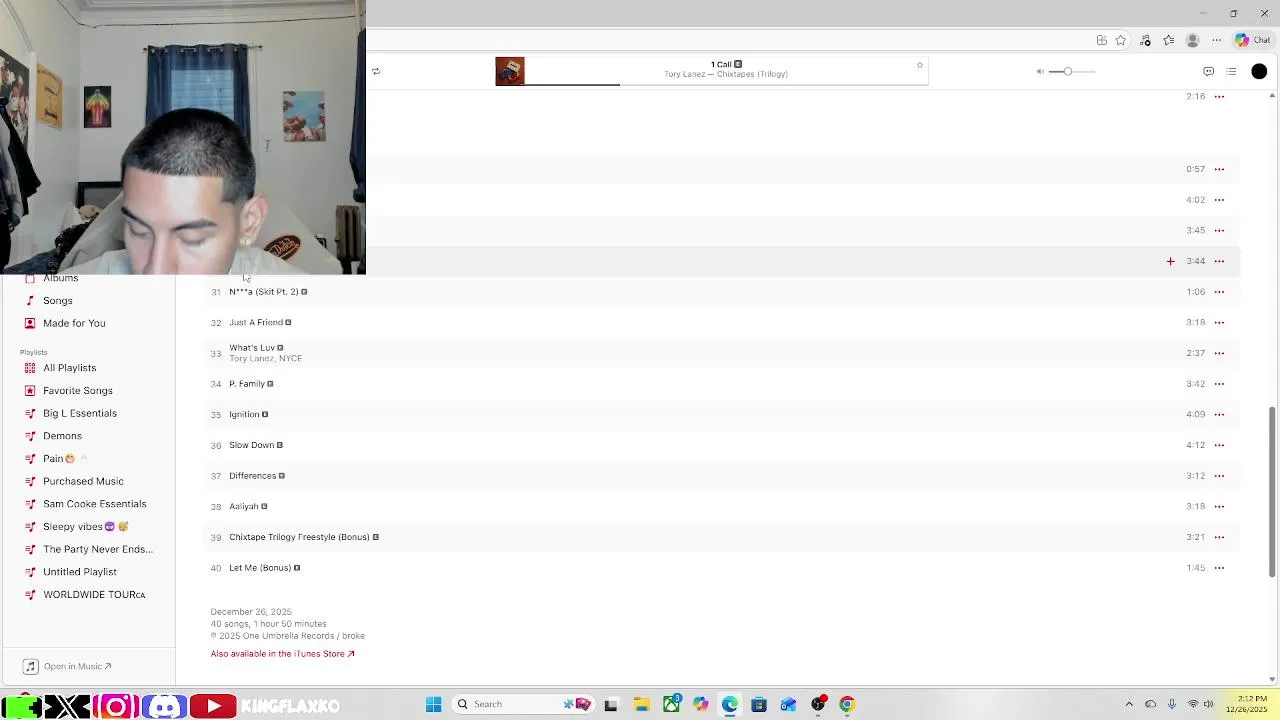This screenshot has width=1280, height=720.
Task: Open more options for the 2:16 track
Action: (x=1219, y=96)
